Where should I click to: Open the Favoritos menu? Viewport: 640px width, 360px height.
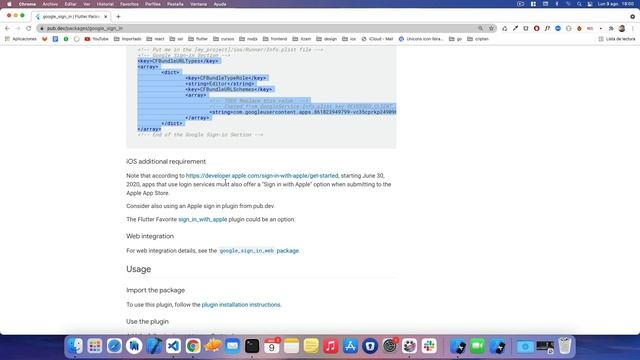(x=129, y=4)
